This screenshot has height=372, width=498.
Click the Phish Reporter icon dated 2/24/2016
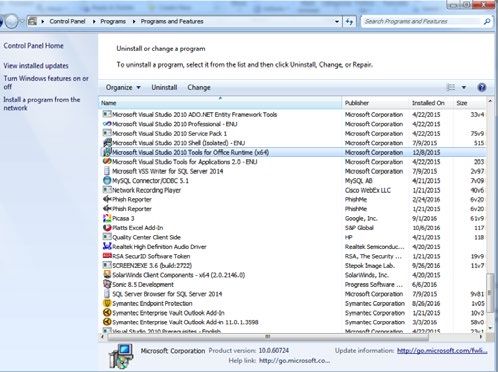[x=107, y=199]
